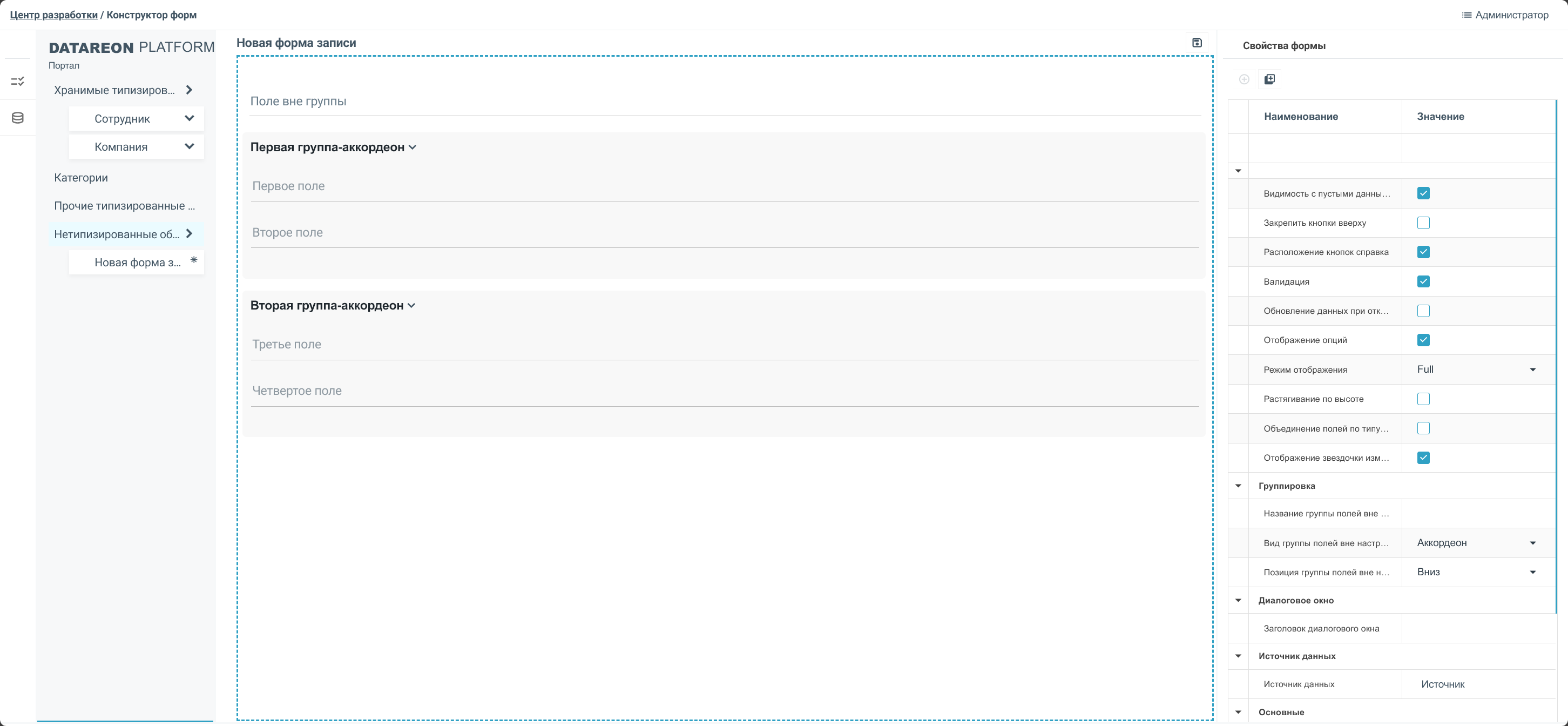Select Компания in the sidebar tree
1568x726 pixels.
[121, 147]
